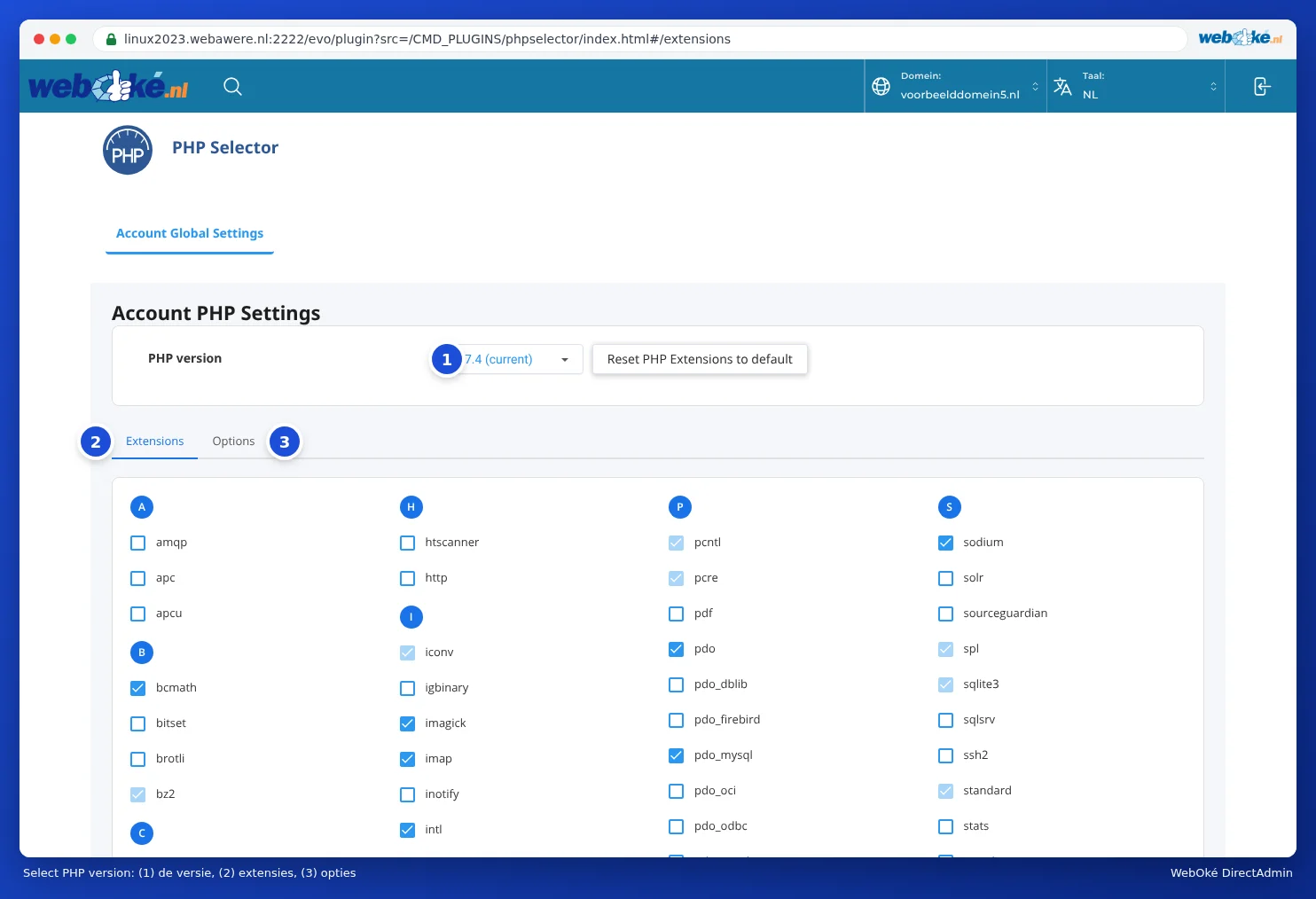Image resolution: width=1316 pixels, height=899 pixels.
Task: Uncheck the pdo_mysql extension
Action: click(676, 755)
